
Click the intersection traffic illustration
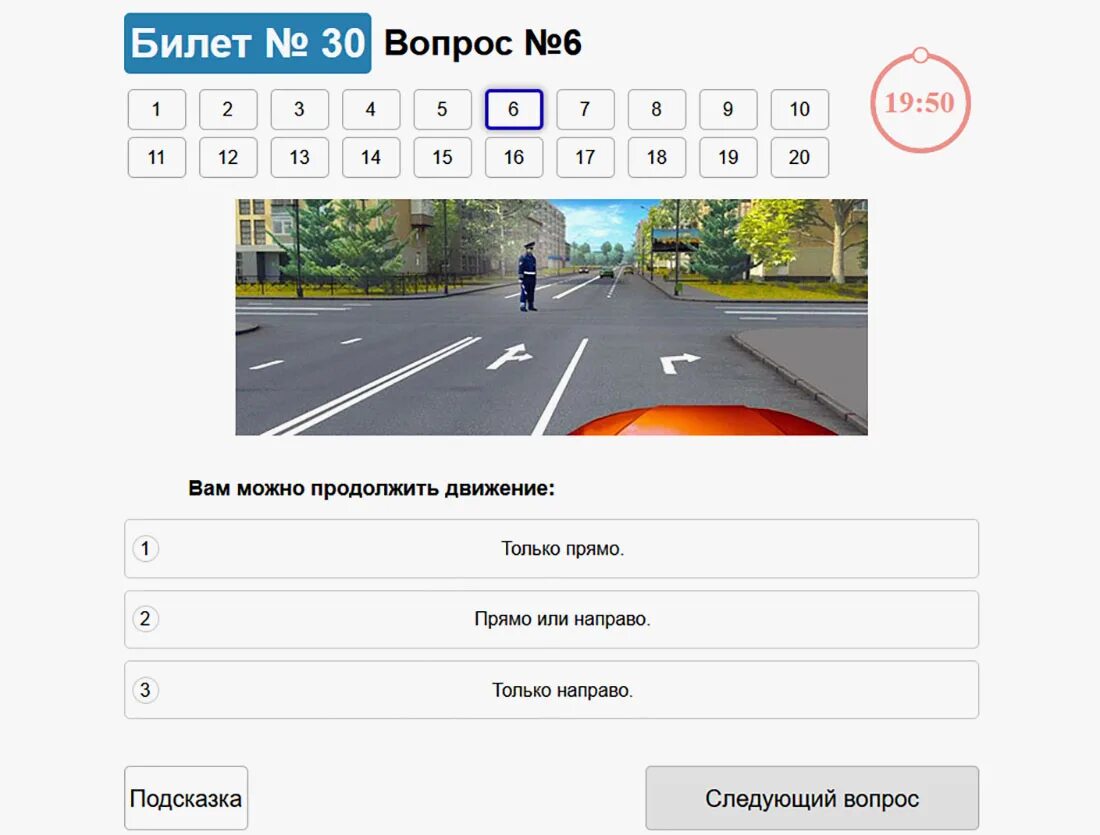(551, 317)
